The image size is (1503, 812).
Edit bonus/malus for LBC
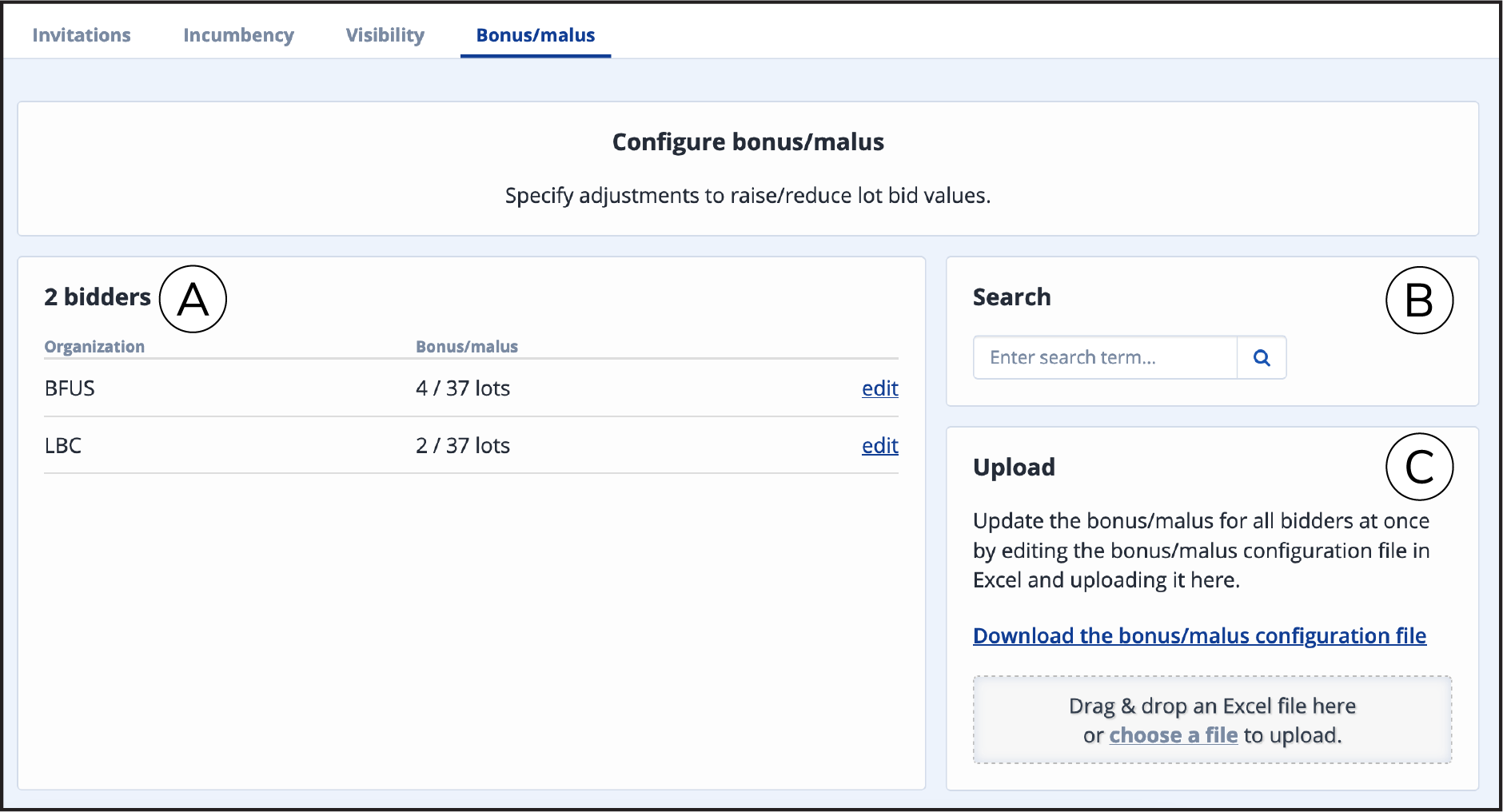tap(879, 446)
